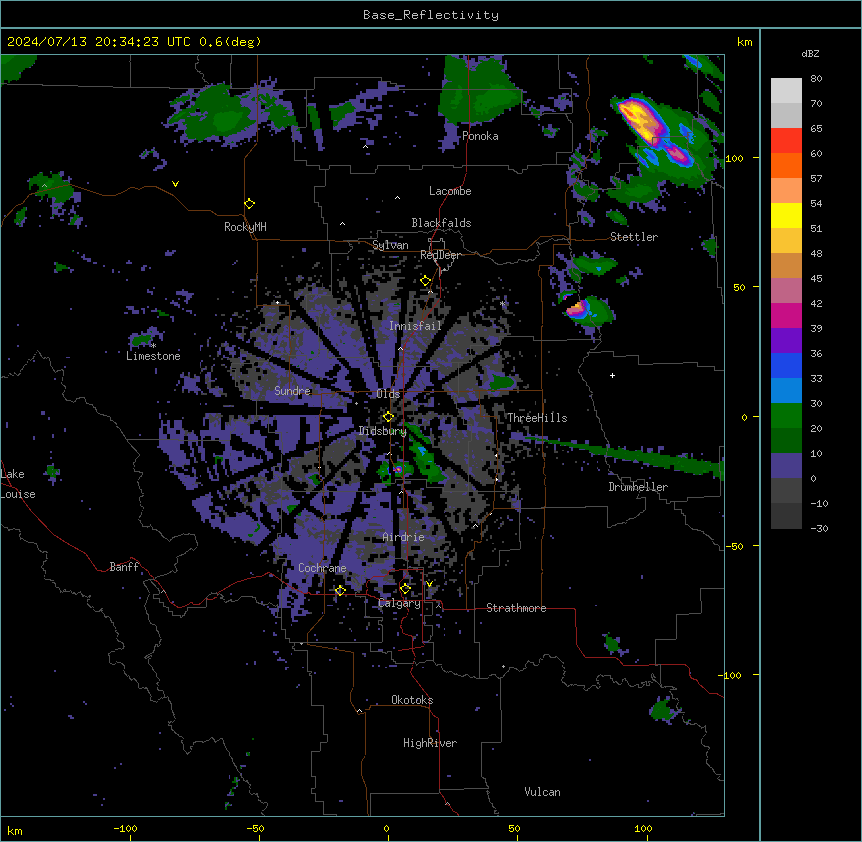Image resolution: width=862 pixels, height=842 pixels.
Task: Click the Okotoks city label
Action: (412, 700)
